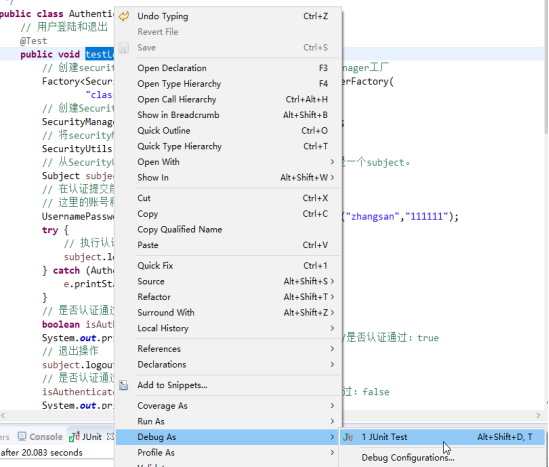Image resolution: width=549 pixels, height=467 pixels.
Task: Choose Add to Snippets...
Action: [228, 385]
